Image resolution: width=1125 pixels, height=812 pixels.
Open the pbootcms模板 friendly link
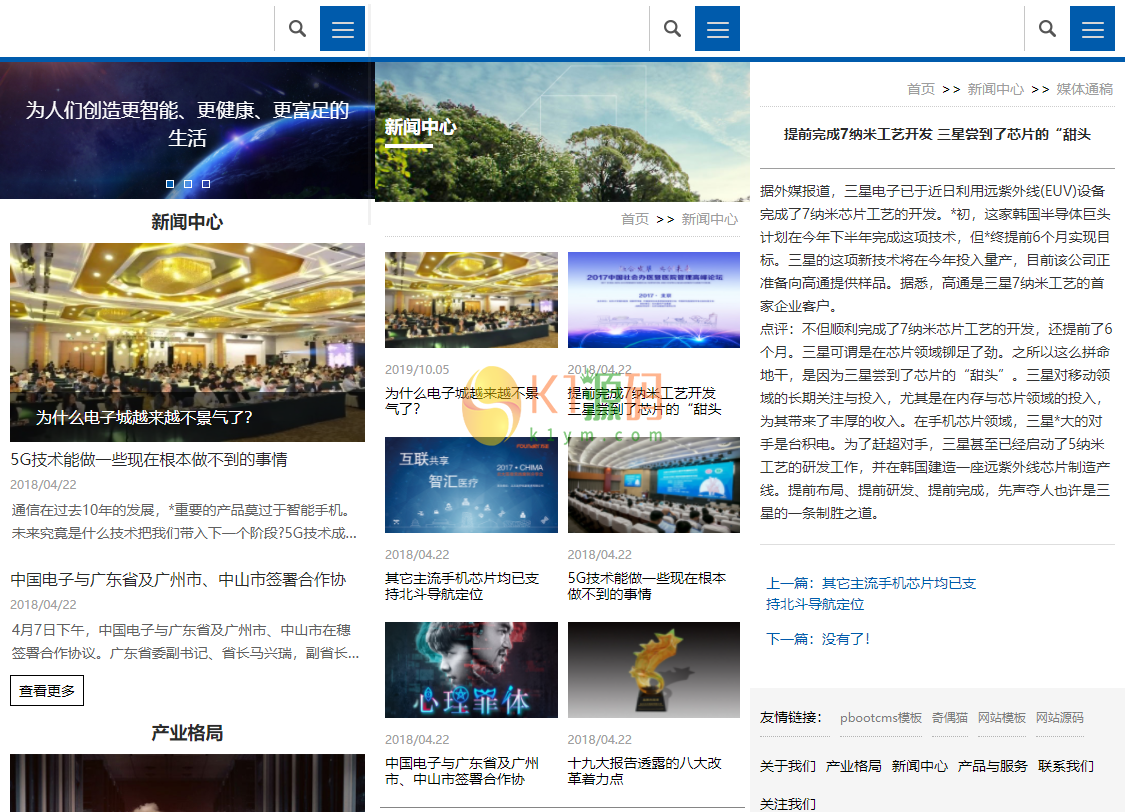click(880, 718)
